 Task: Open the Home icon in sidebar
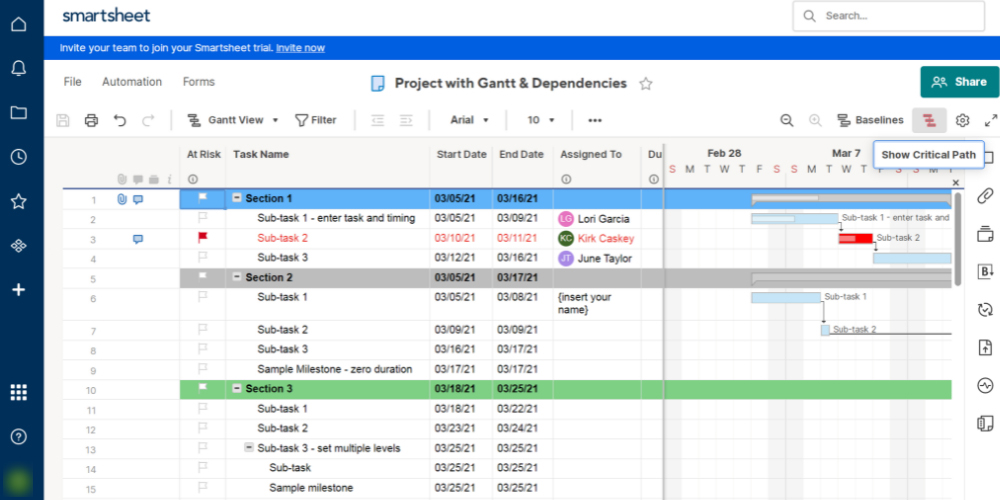(19, 25)
